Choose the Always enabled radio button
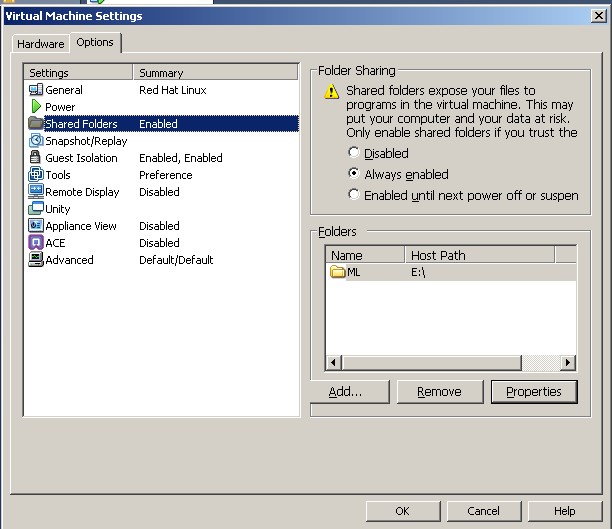 click(x=353, y=174)
